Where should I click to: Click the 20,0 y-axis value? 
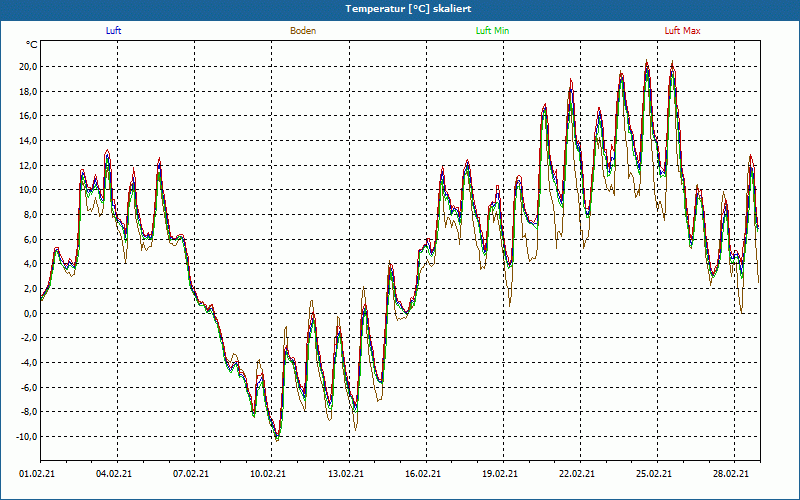[x=28, y=67]
